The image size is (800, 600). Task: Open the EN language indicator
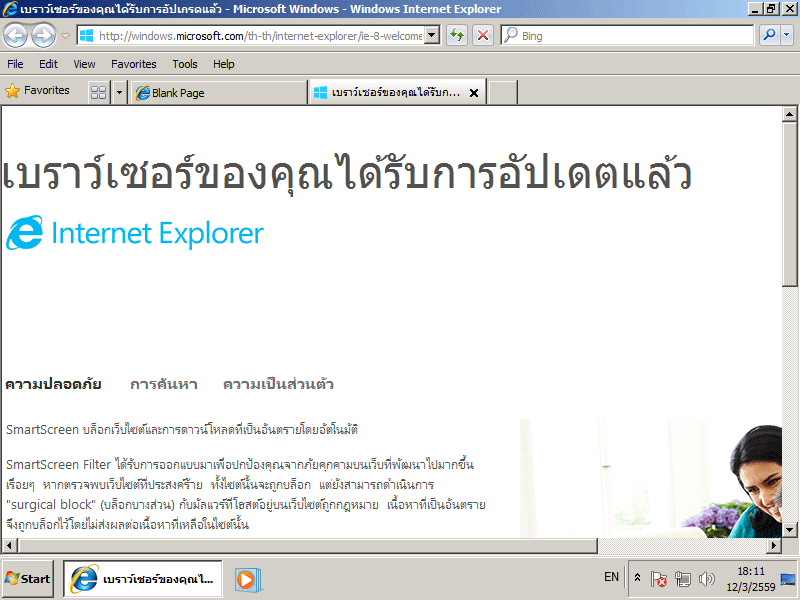(611, 577)
